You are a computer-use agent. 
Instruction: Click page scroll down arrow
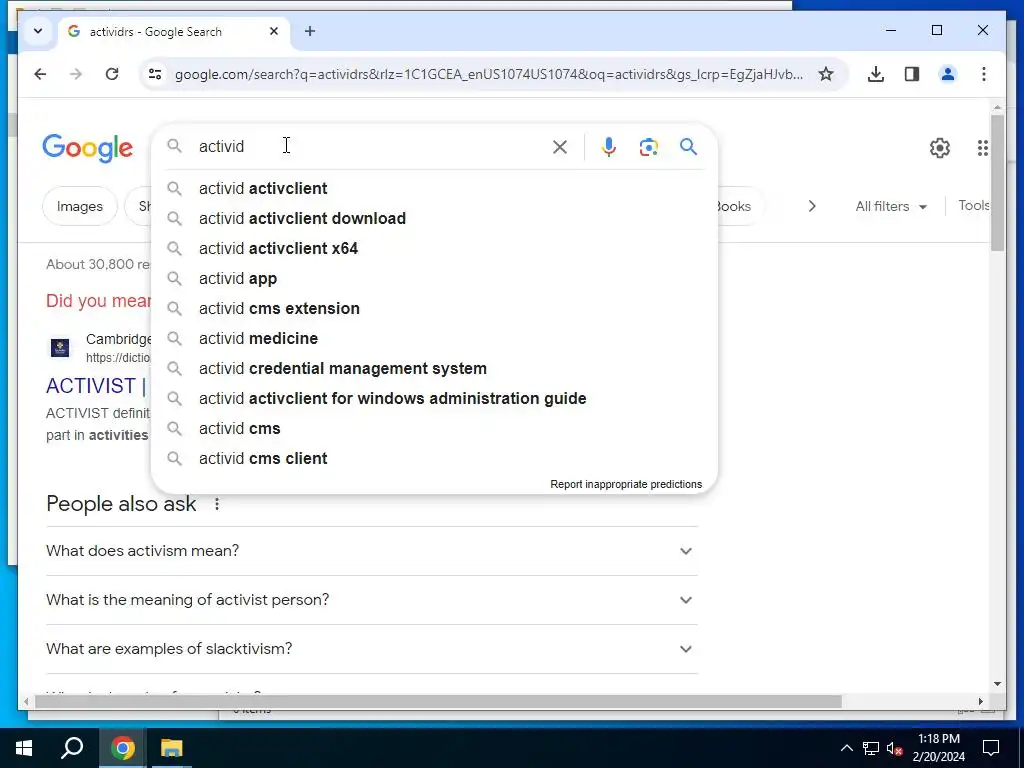[x=997, y=684]
